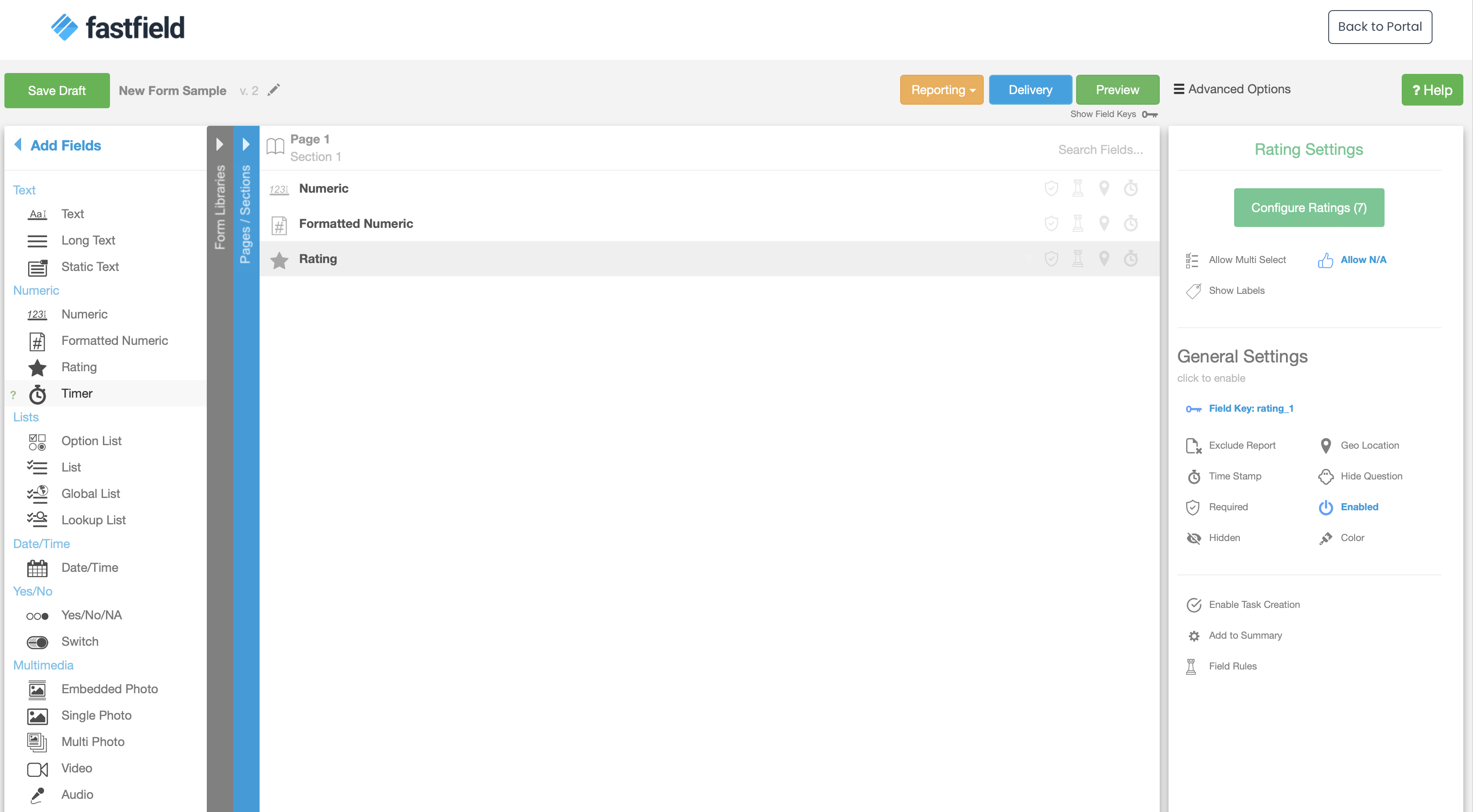Click the geo location pin on the Numeric field
Screen dimensions: 1473x812
[x=1104, y=188]
